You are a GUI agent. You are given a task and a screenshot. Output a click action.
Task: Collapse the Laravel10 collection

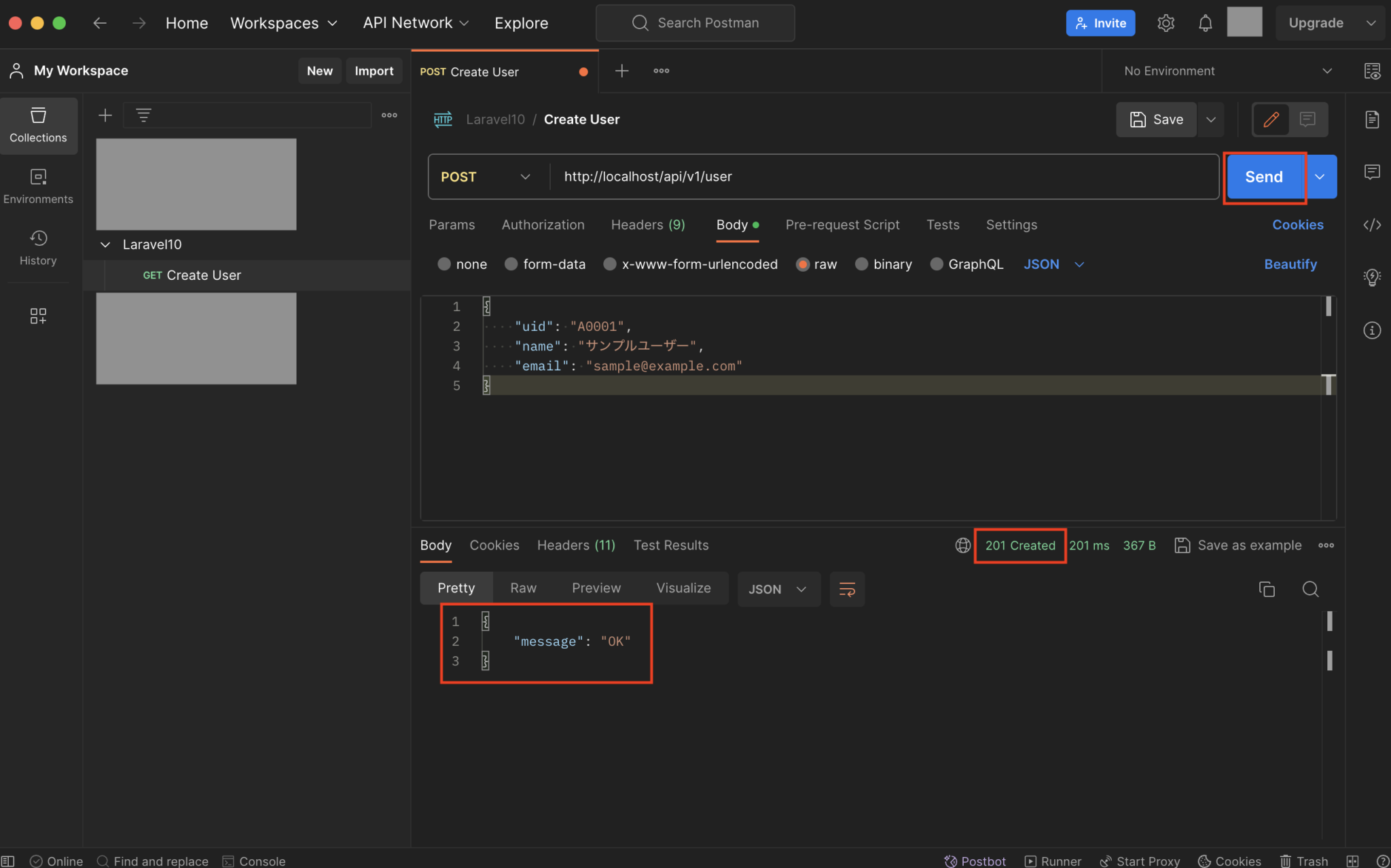105,245
